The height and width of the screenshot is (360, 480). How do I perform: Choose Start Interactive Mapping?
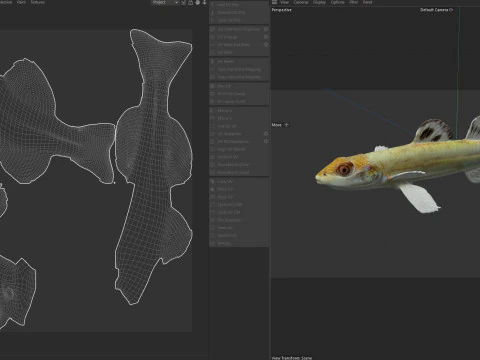(x=239, y=69)
